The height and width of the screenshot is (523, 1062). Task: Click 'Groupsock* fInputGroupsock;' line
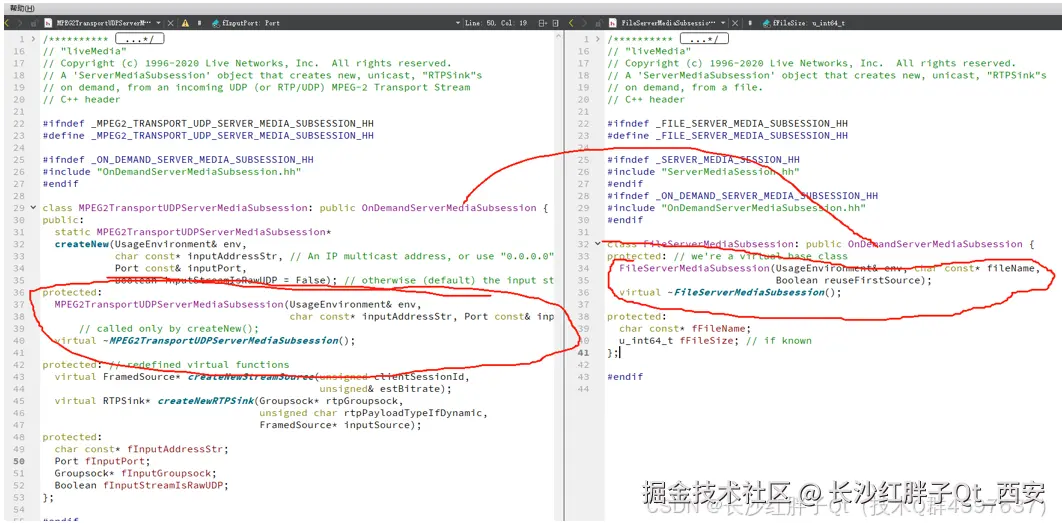pos(135,473)
